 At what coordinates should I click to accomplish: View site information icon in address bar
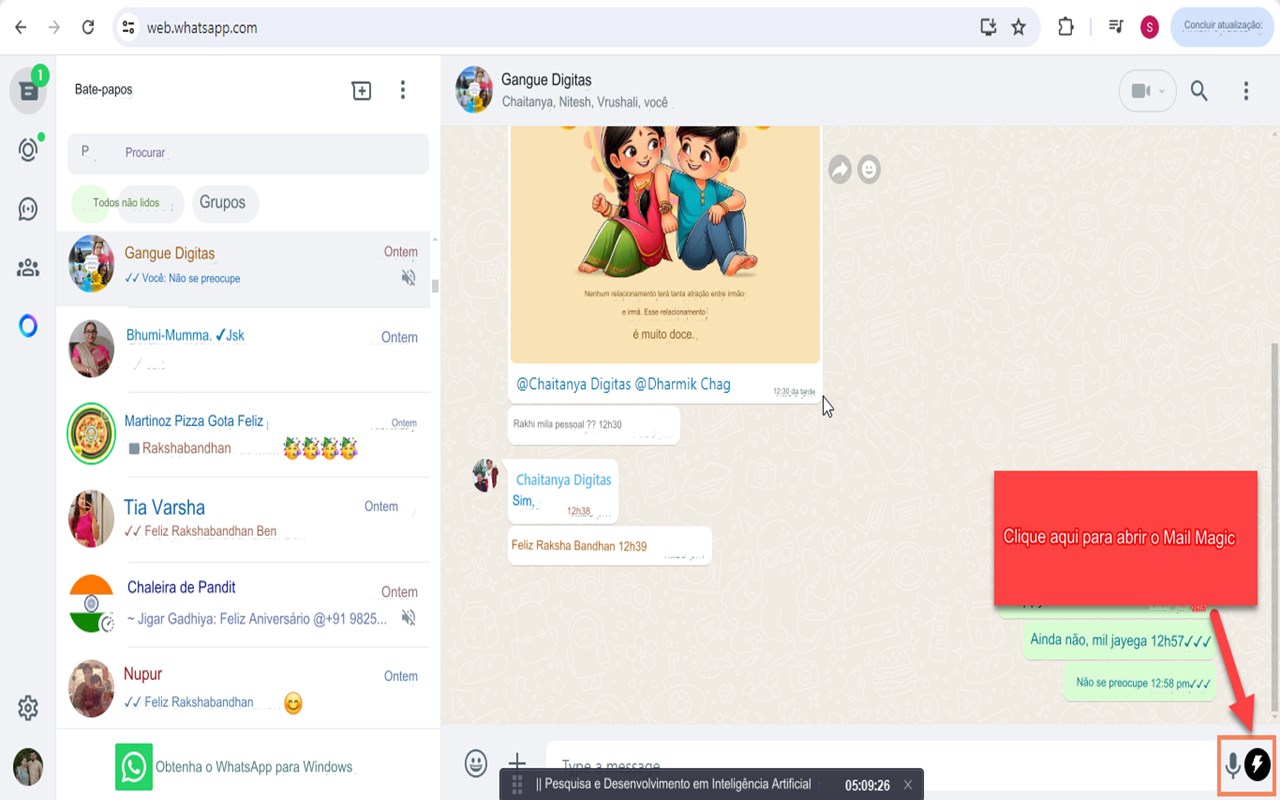pyautogui.click(x=128, y=28)
